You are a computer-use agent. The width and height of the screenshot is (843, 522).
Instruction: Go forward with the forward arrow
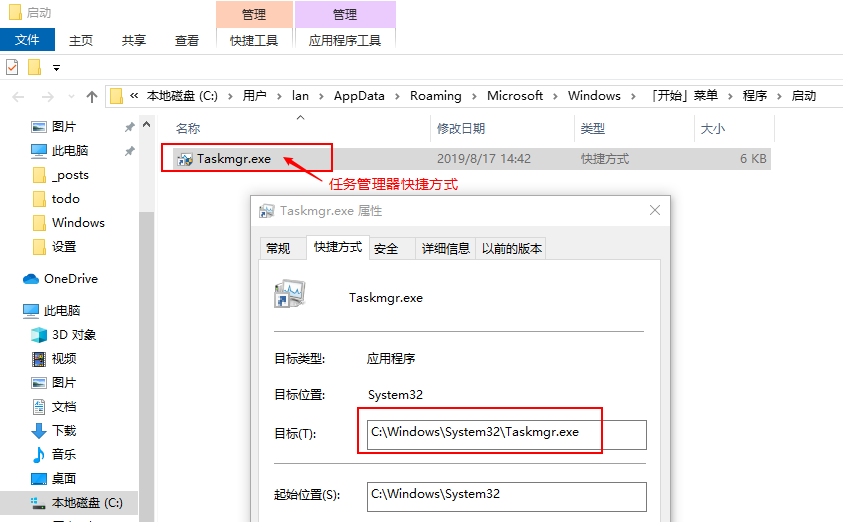pos(48,97)
